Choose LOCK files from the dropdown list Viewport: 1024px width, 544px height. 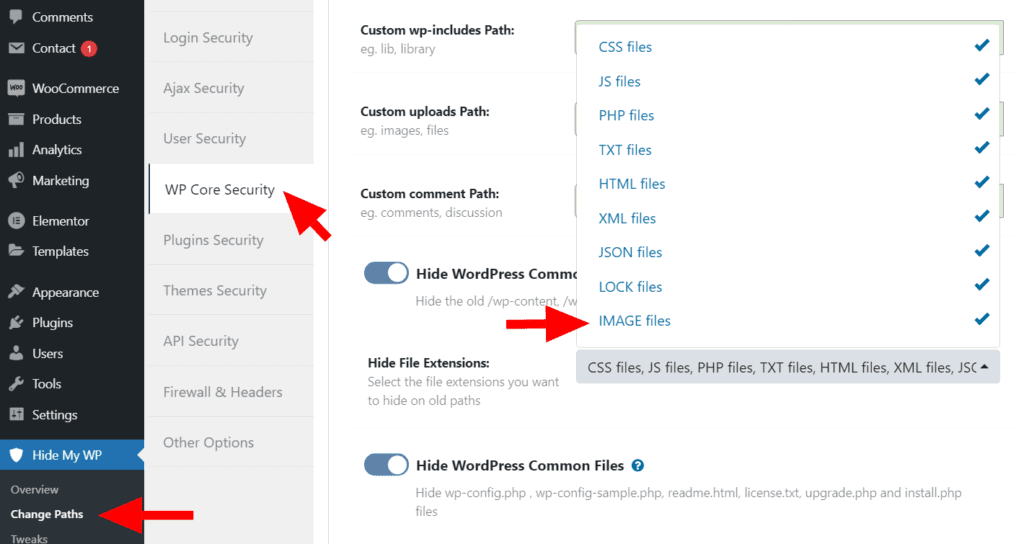click(630, 287)
